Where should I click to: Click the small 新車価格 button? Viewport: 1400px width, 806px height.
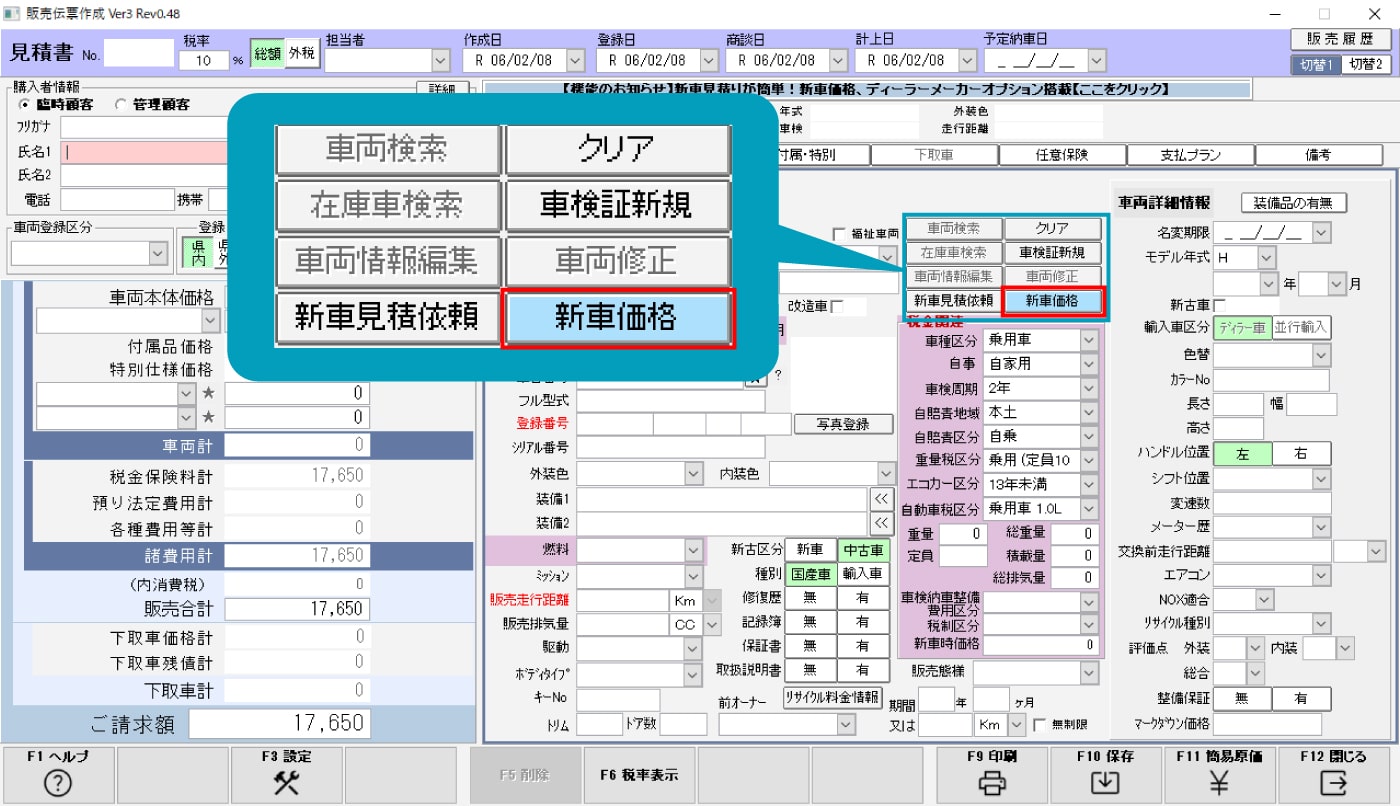tap(1053, 300)
